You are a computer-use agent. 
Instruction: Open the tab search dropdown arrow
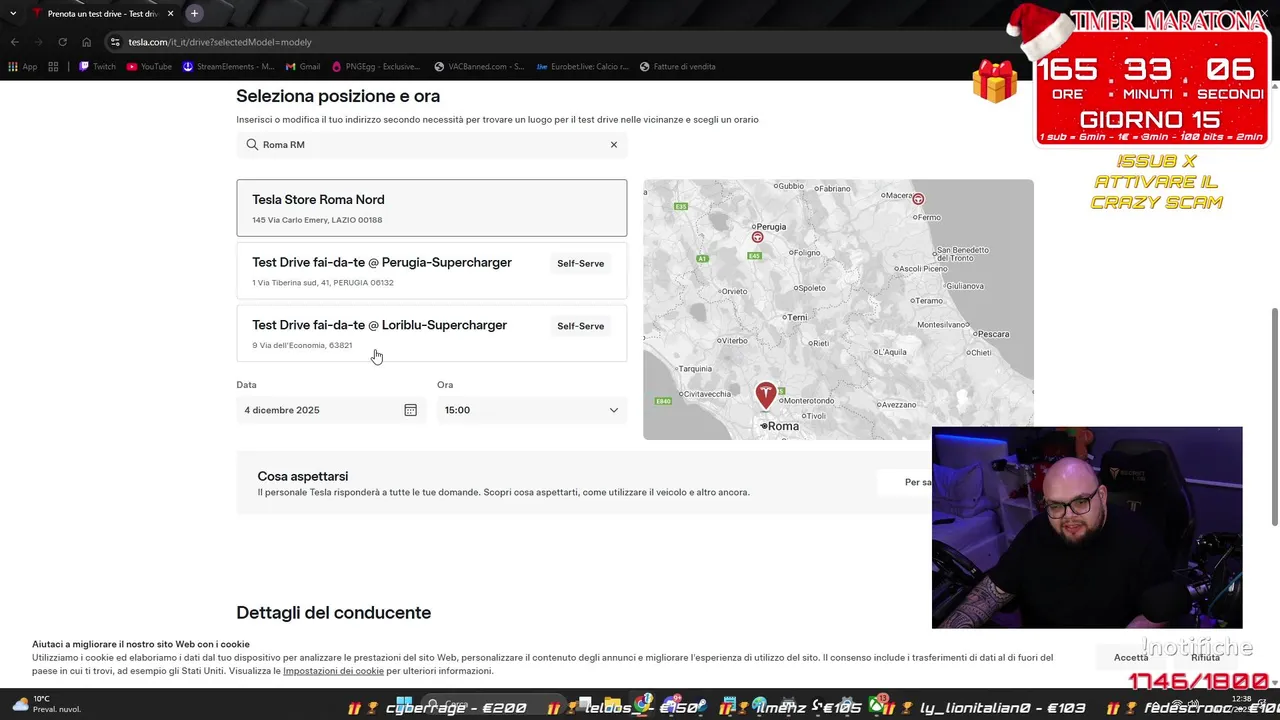click(x=13, y=13)
